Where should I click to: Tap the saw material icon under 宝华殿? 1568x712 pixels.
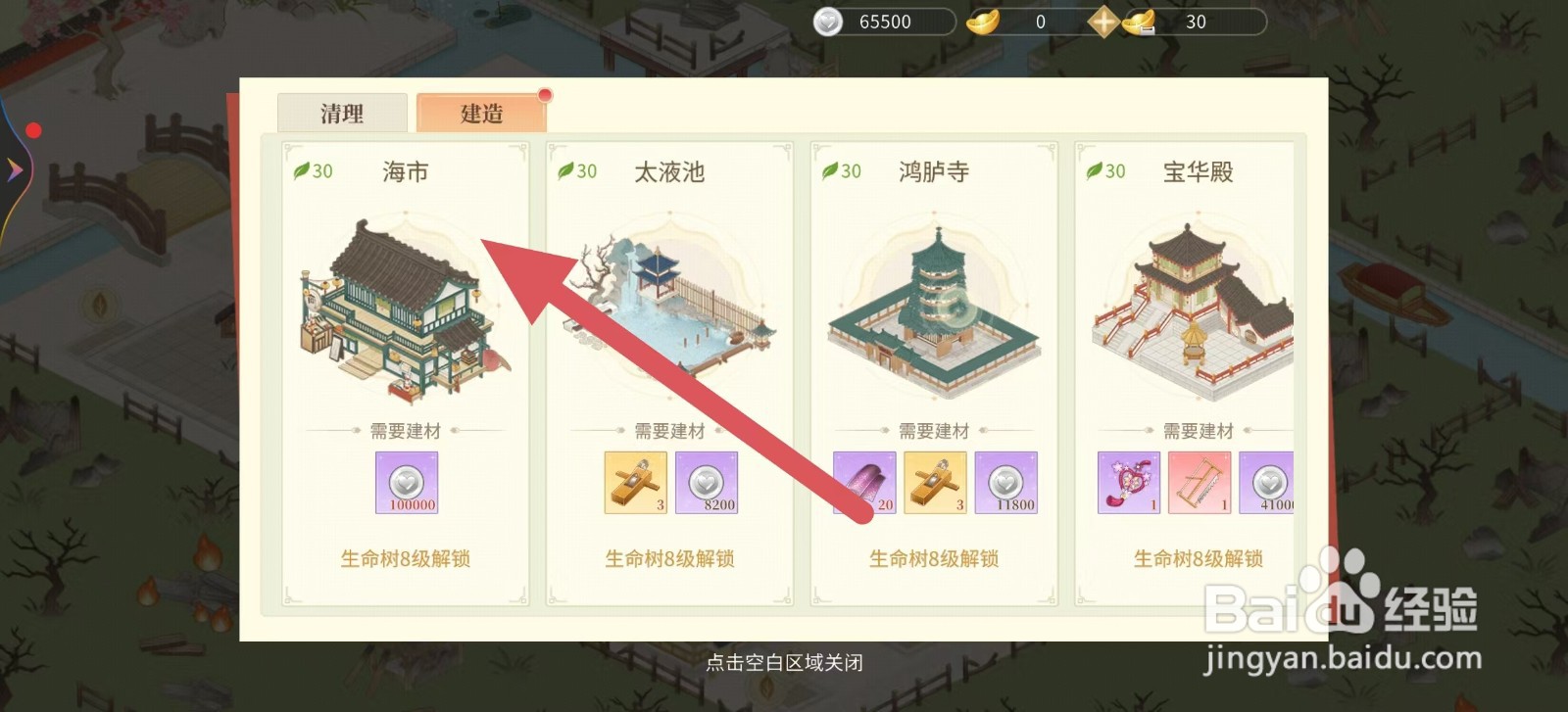click(1200, 483)
